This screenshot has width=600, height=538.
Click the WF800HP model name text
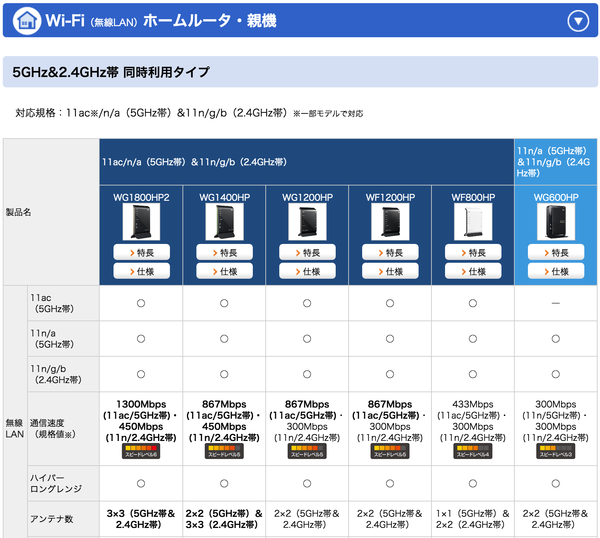point(473,197)
